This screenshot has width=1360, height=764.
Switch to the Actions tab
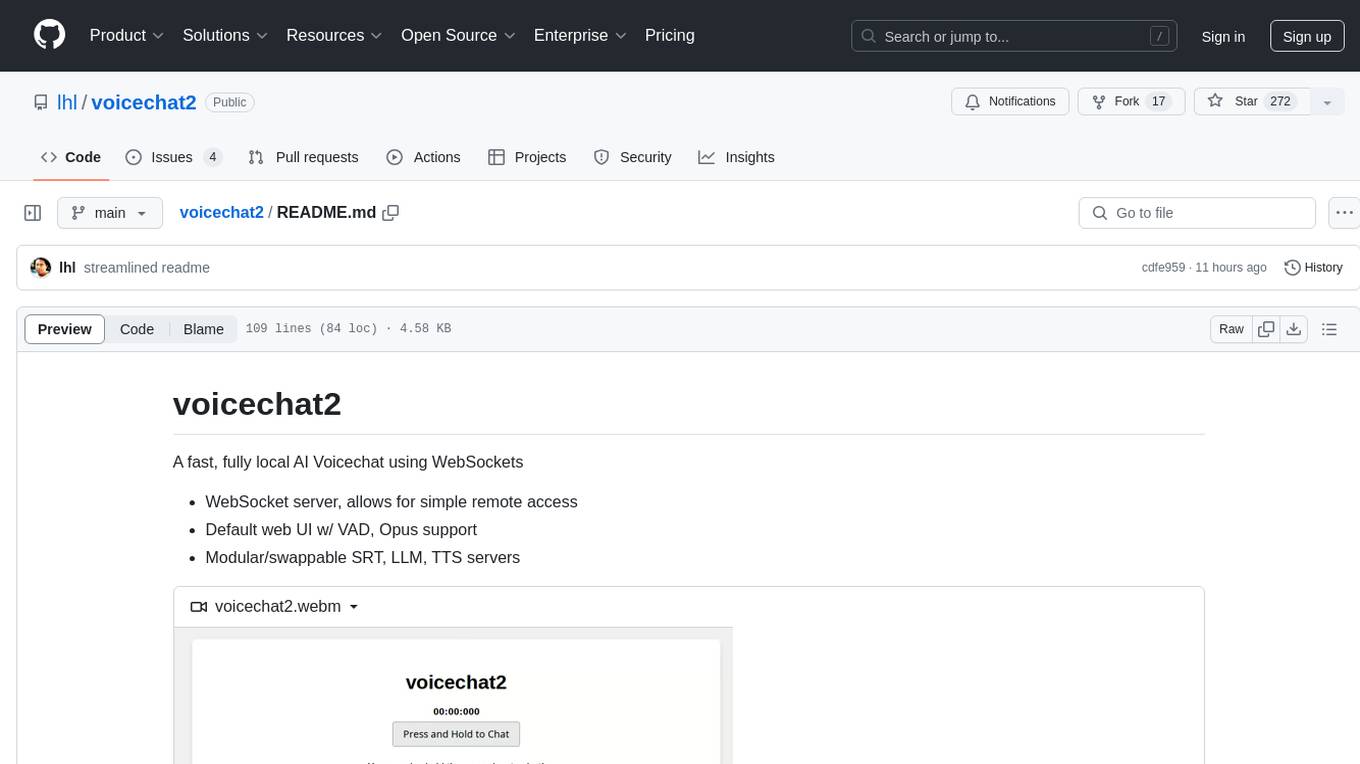coord(423,157)
